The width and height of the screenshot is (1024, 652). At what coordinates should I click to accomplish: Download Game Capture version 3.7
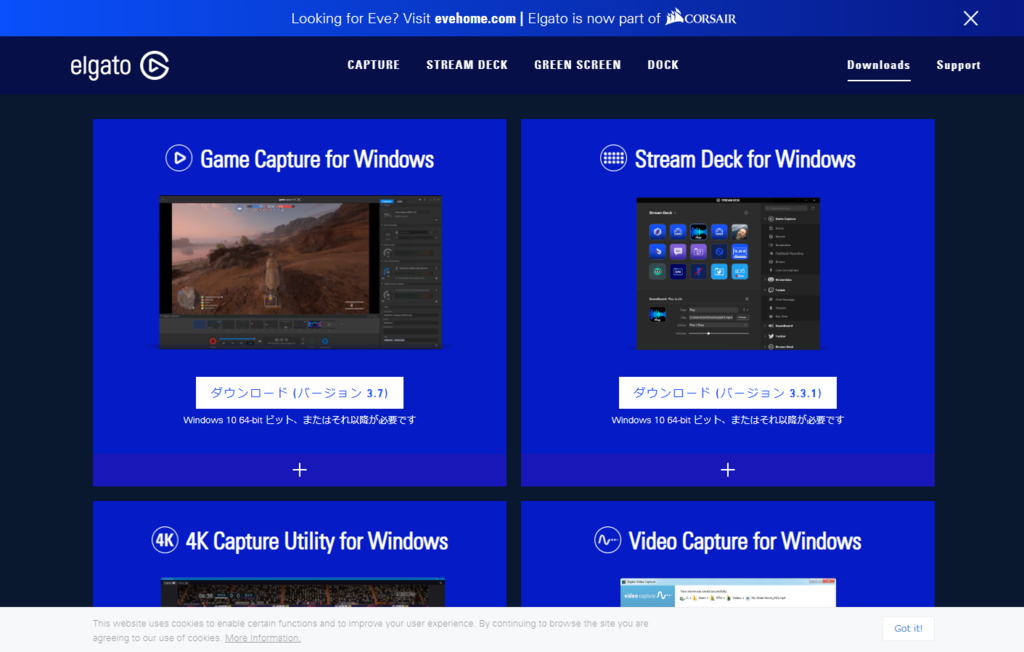point(300,393)
